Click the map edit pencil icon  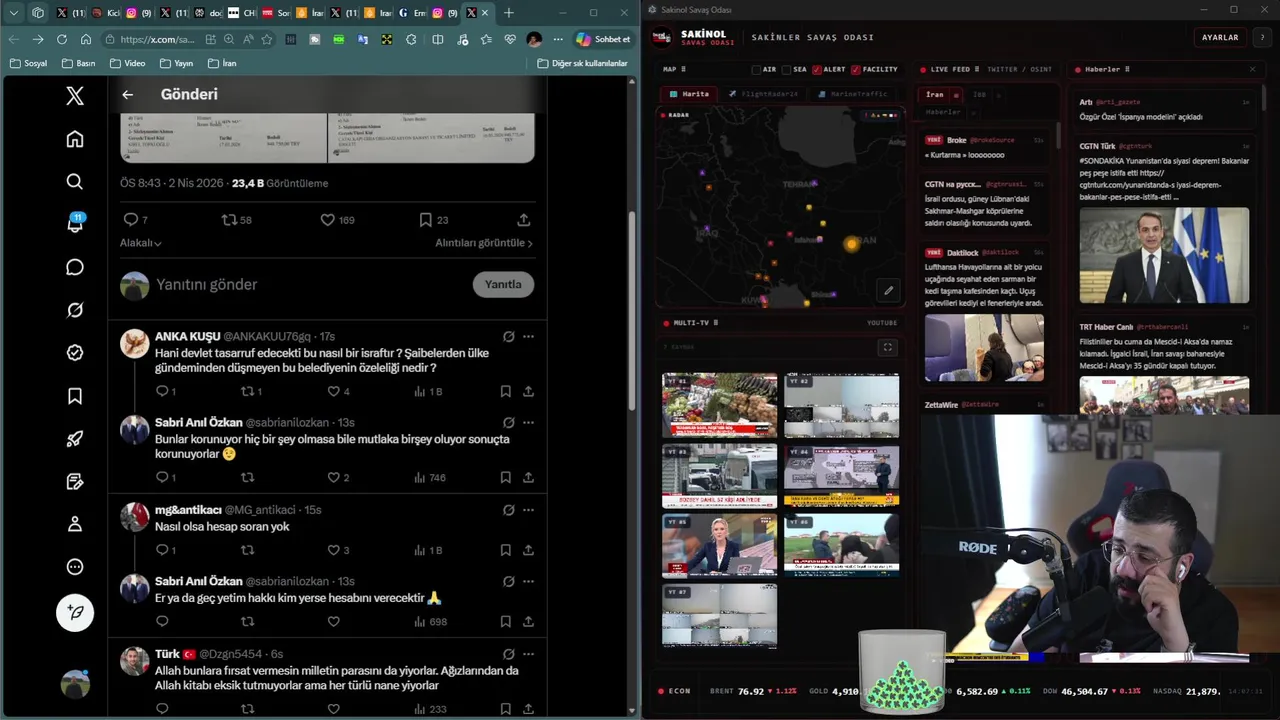[888, 291]
